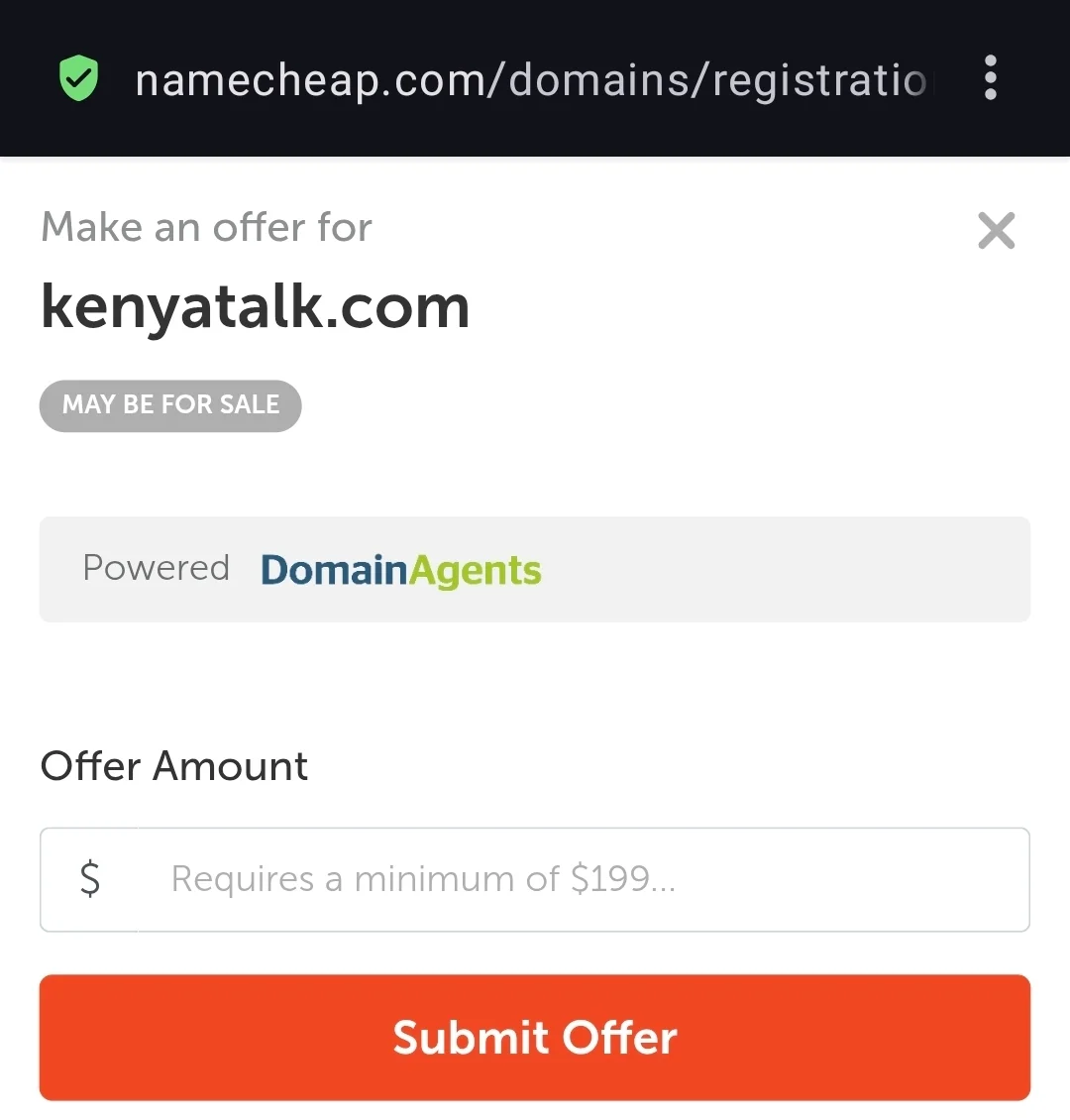Select the namecheap.com address bar URL
Image resolution: width=1070 pixels, height=1120 pixels.
[x=534, y=79]
